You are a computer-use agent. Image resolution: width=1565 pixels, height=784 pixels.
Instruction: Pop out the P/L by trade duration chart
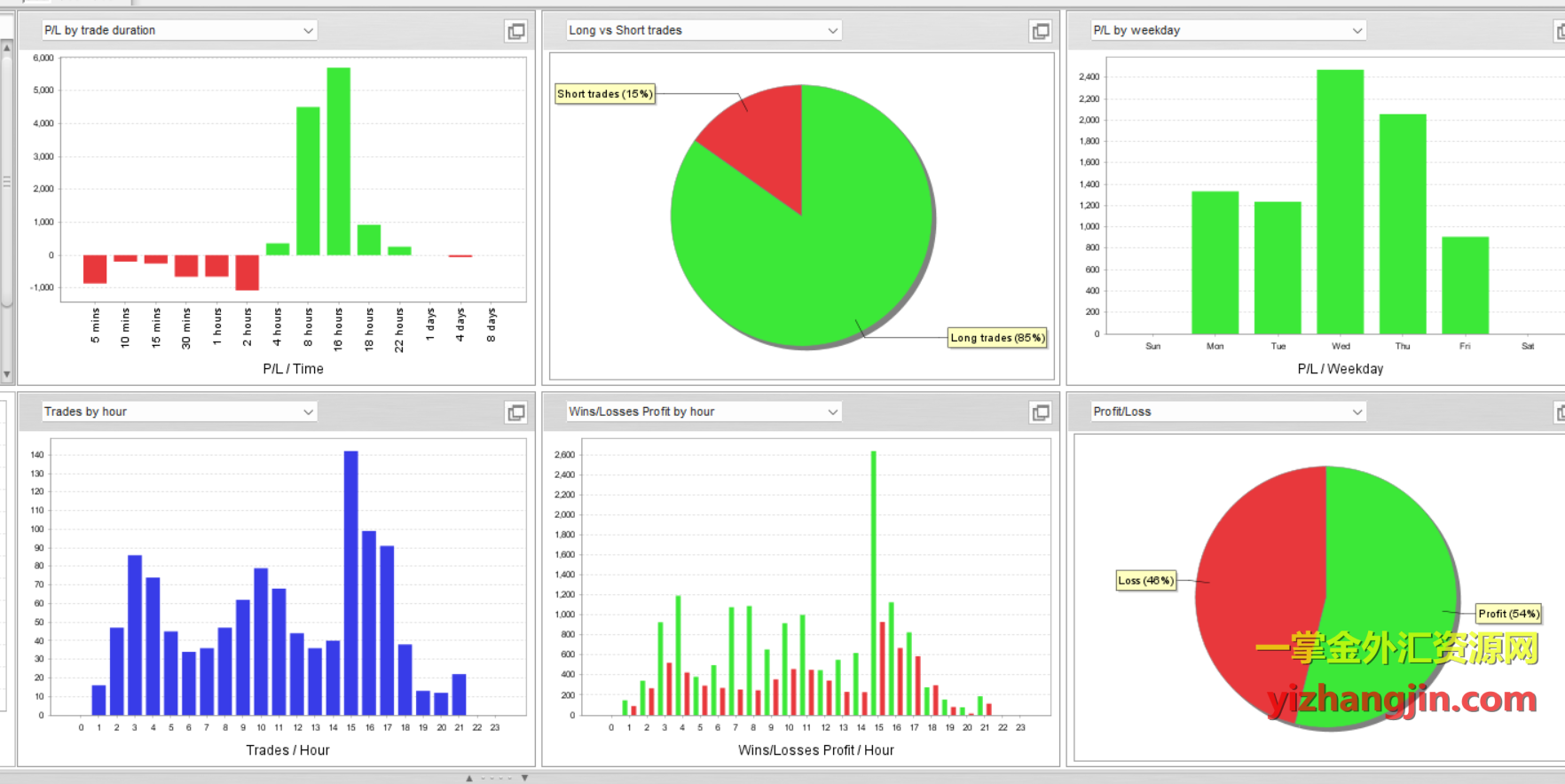[515, 31]
